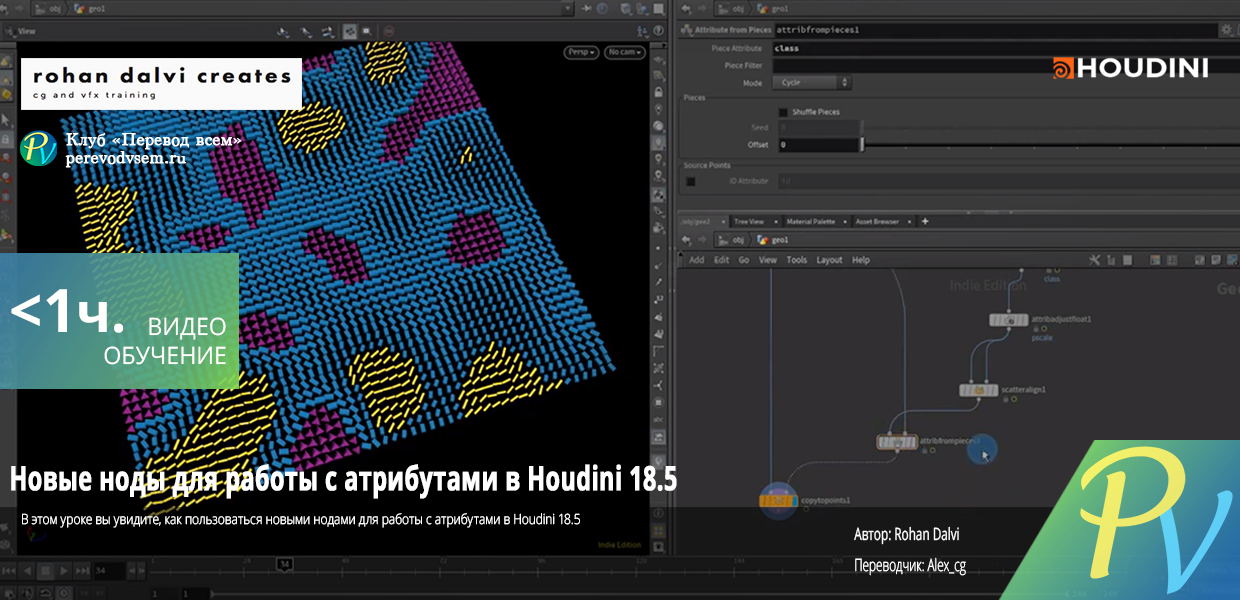Click the pscale label under attribadjustfloat1
The height and width of the screenshot is (600, 1240).
point(1042,338)
